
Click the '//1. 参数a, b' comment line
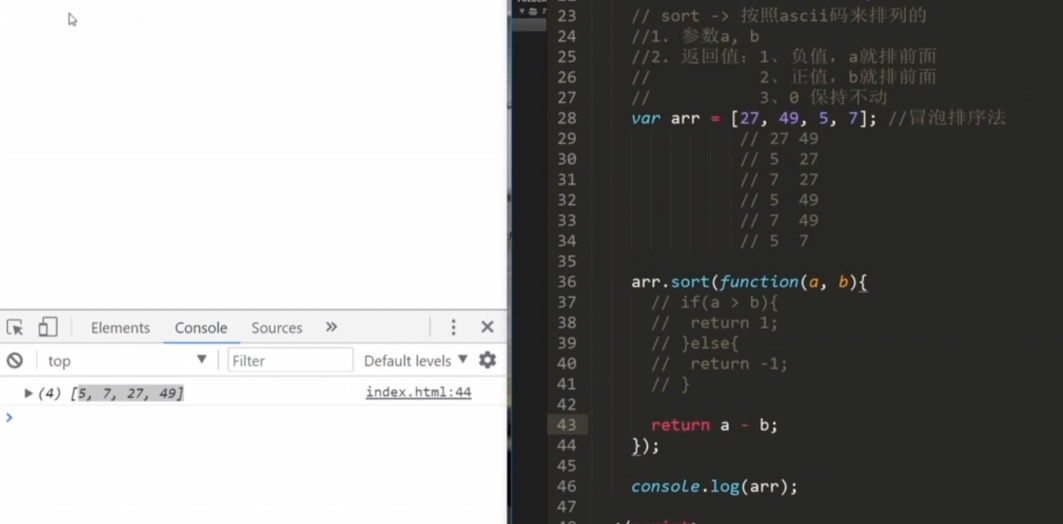coord(695,37)
